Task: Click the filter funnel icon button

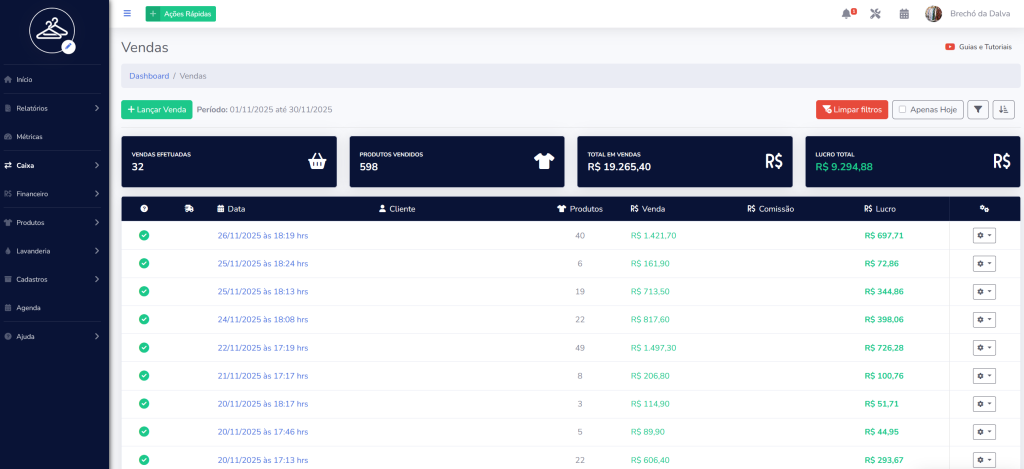Action: click(977, 110)
